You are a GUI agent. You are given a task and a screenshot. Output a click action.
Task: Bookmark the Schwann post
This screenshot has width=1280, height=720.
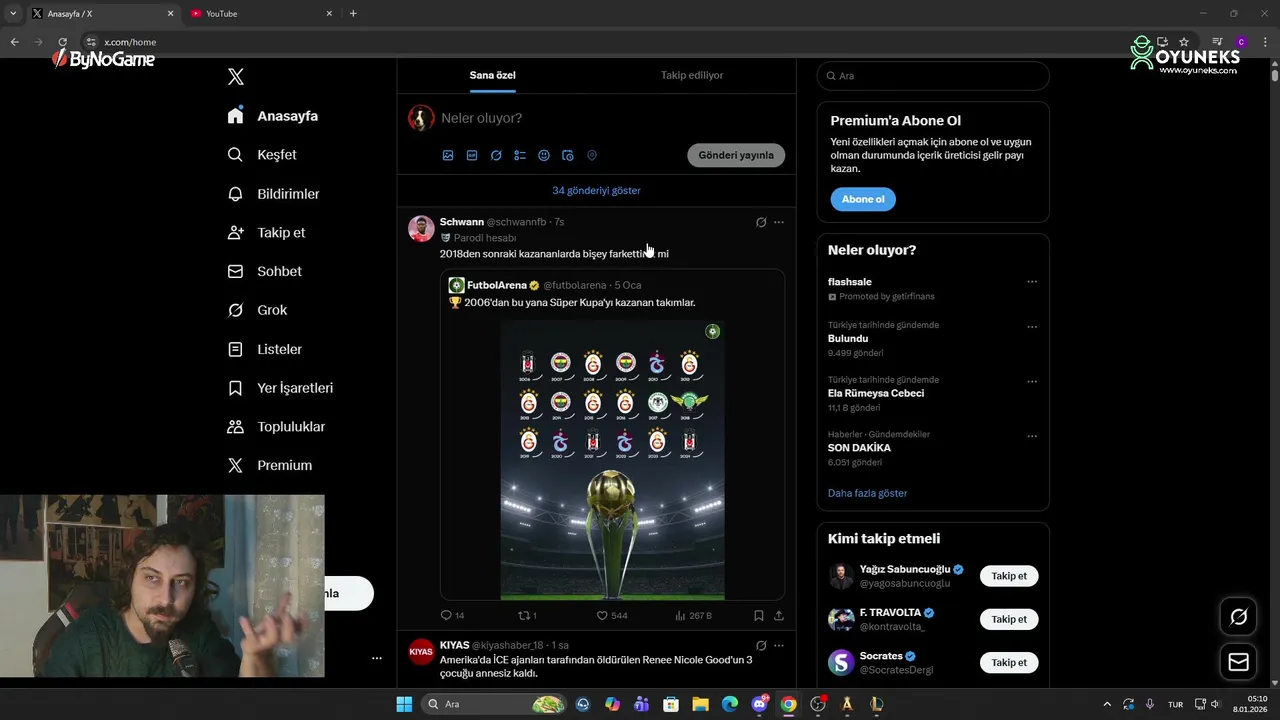coord(759,616)
